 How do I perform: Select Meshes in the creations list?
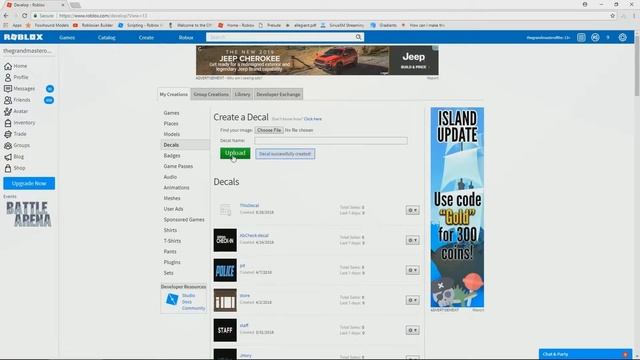172,198
